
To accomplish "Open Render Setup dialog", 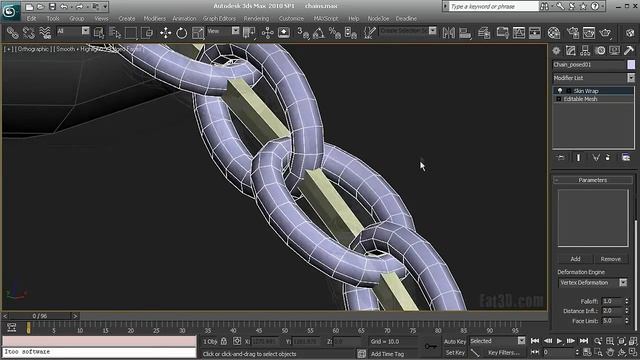I will click(573, 33).
